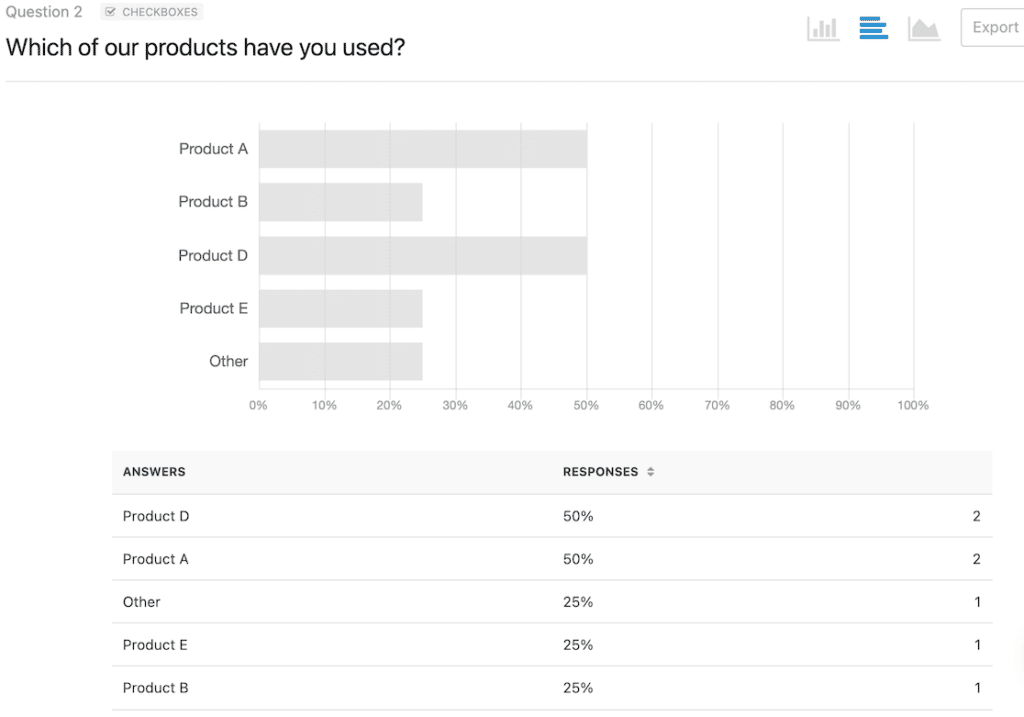Click the checkmark icon in the CHECKBOXES badge

coord(109,11)
